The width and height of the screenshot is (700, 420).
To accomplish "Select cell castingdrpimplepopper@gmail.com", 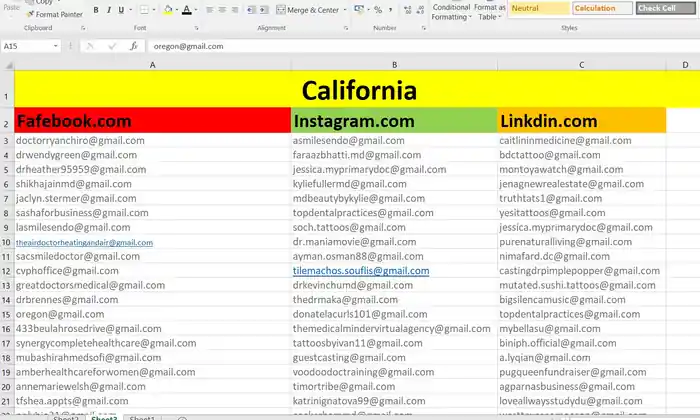I will point(582,271).
